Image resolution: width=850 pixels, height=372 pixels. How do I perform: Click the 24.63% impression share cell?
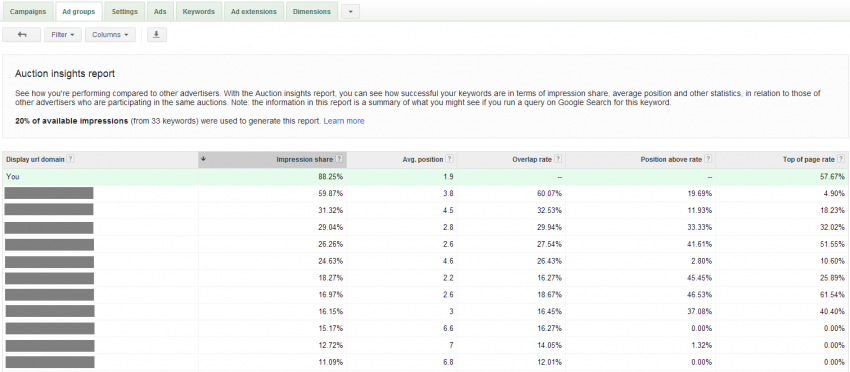click(331, 261)
